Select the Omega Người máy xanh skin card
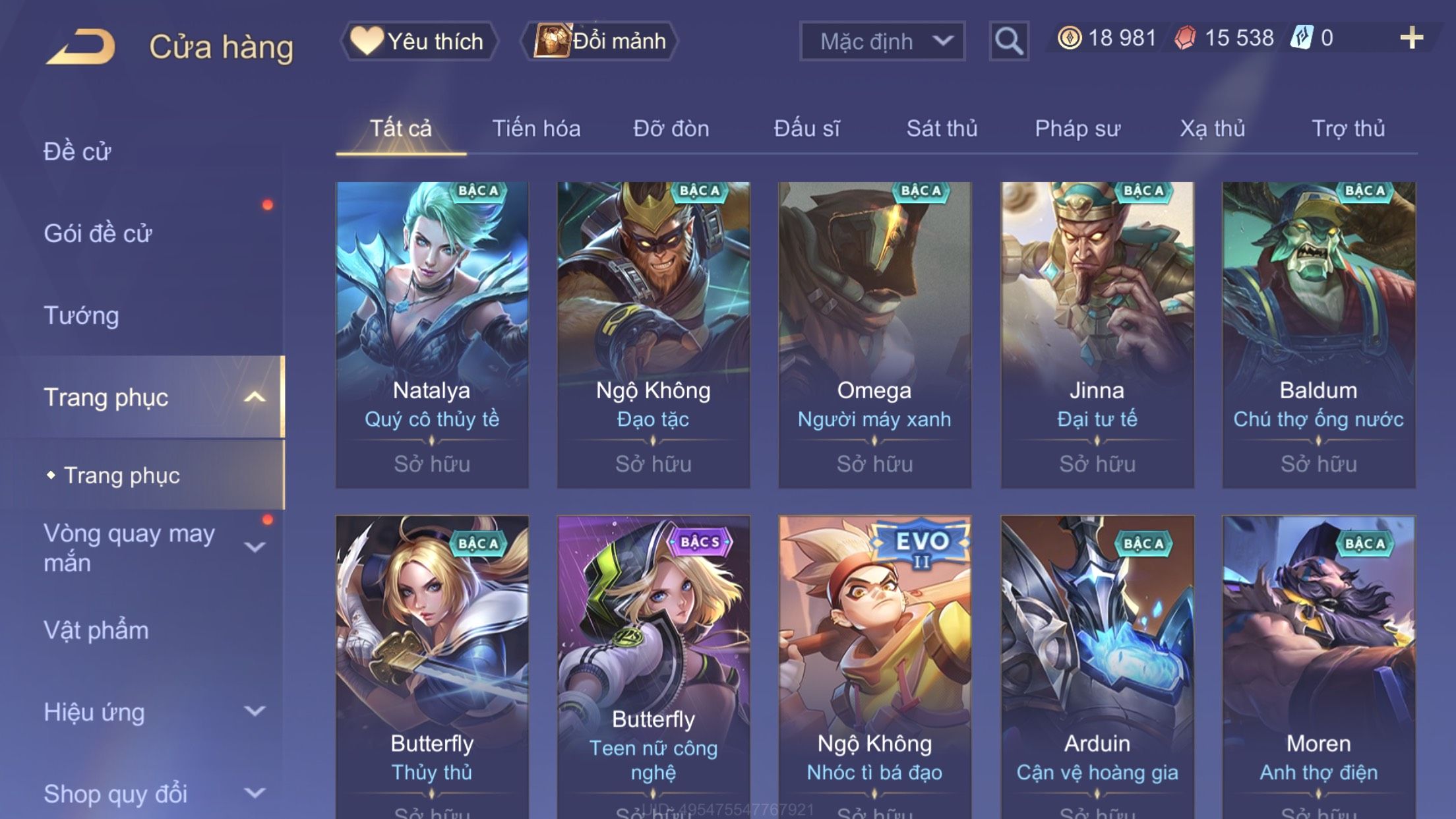The image size is (1456, 819). [x=874, y=335]
